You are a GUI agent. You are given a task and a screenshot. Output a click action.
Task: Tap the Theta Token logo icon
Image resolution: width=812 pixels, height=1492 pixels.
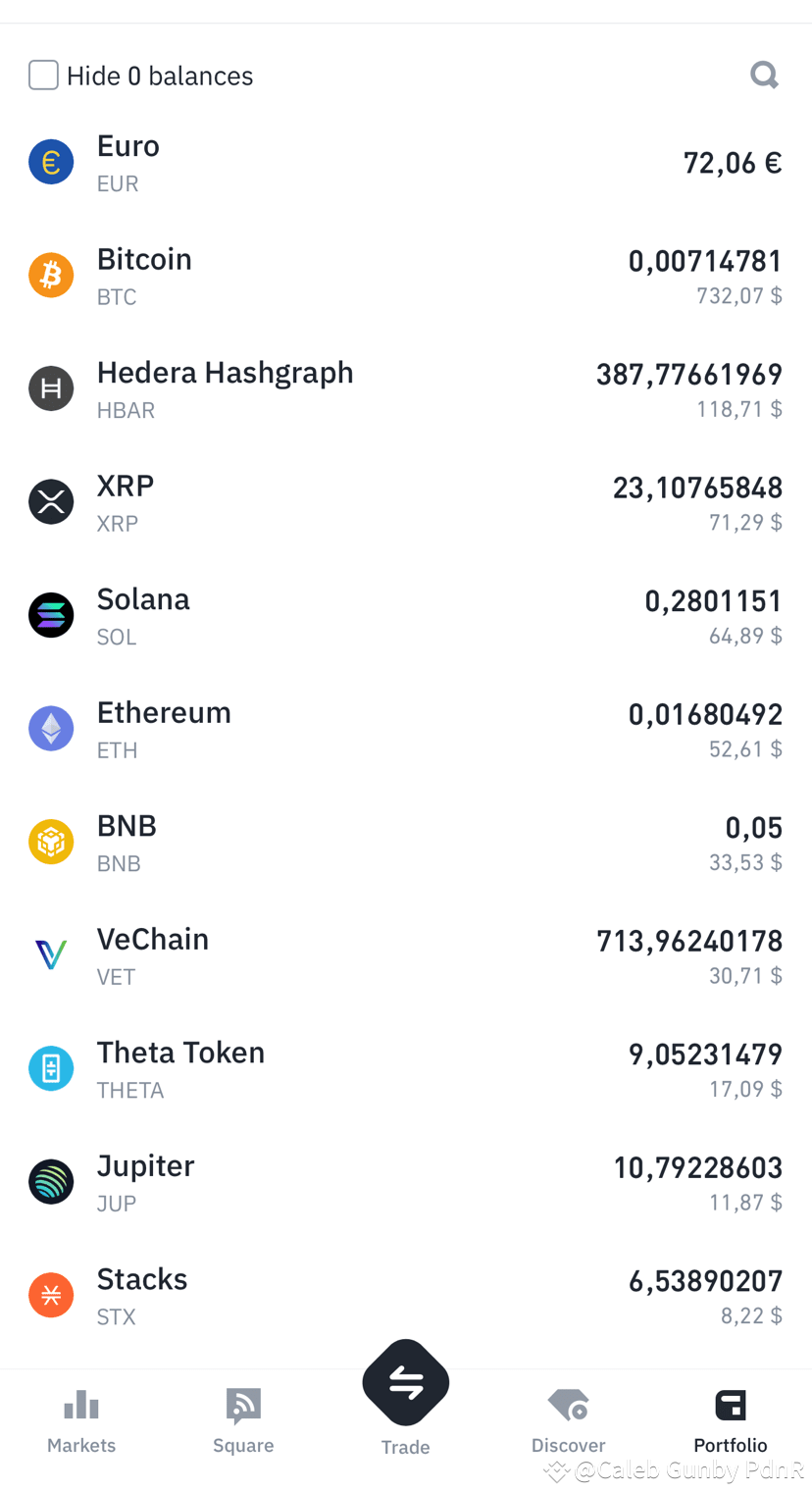coord(51,1068)
